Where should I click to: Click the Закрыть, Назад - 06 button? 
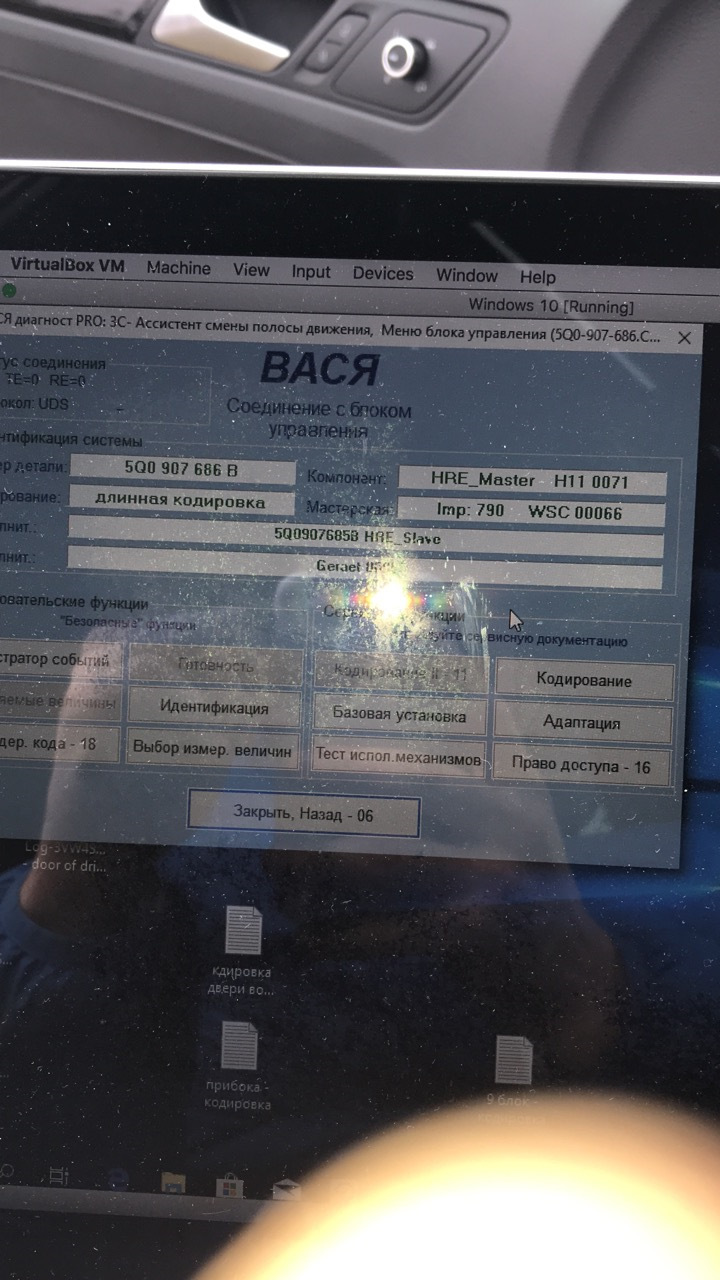pos(303,814)
